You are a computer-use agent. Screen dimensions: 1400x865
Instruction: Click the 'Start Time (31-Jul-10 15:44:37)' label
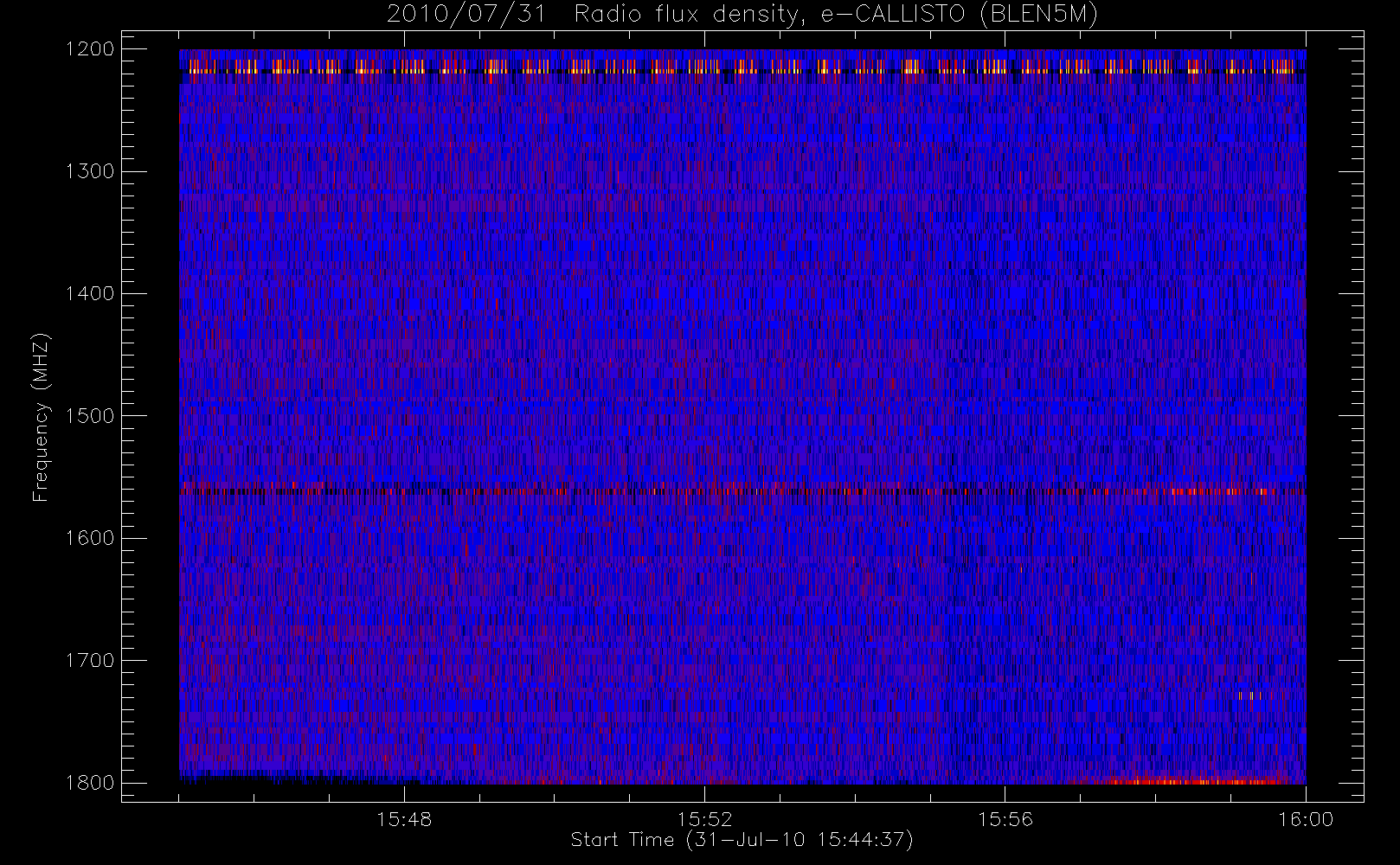pyautogui.click(x=742, y=840)
